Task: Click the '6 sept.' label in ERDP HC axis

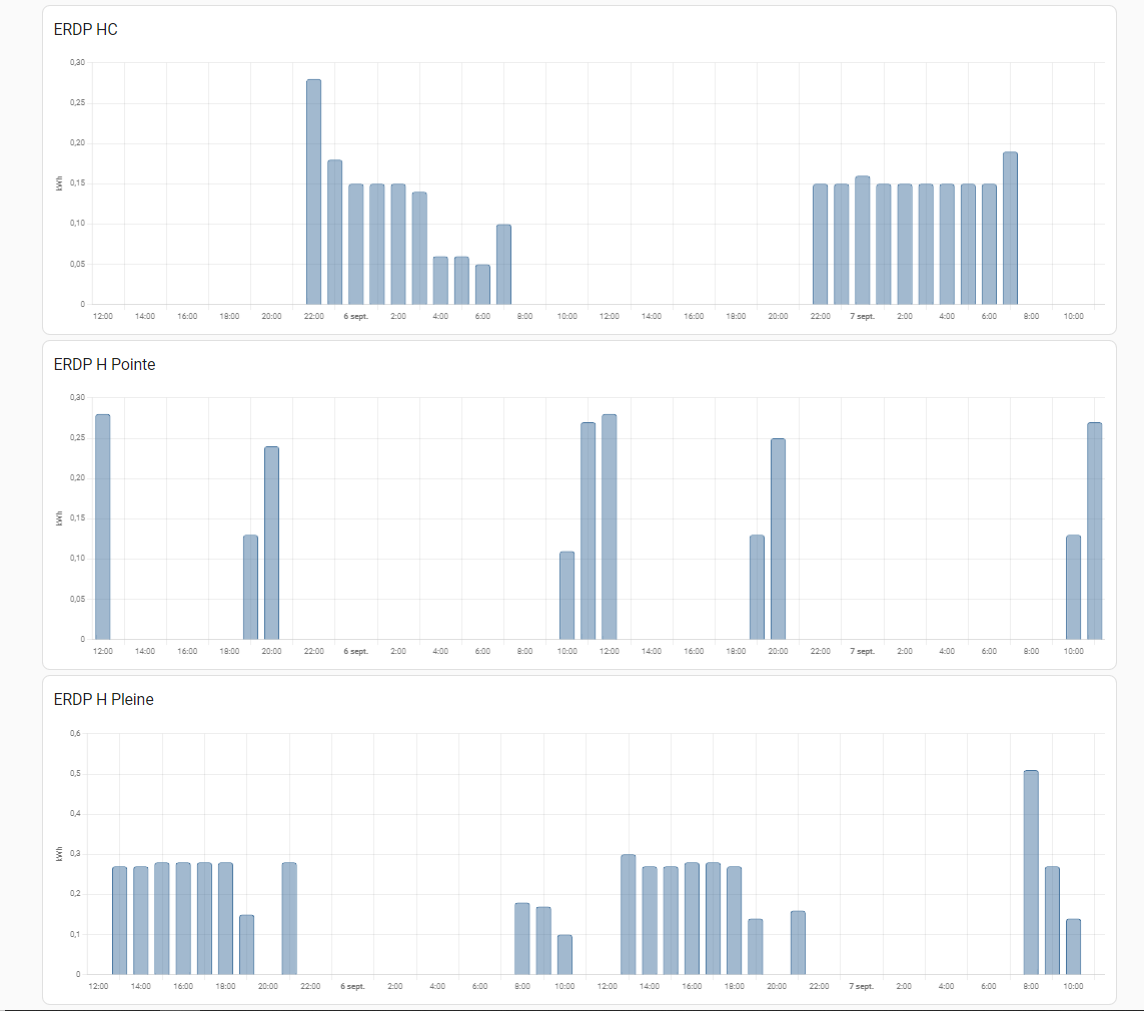Action: pyautogui.click(x=355, y=316)
